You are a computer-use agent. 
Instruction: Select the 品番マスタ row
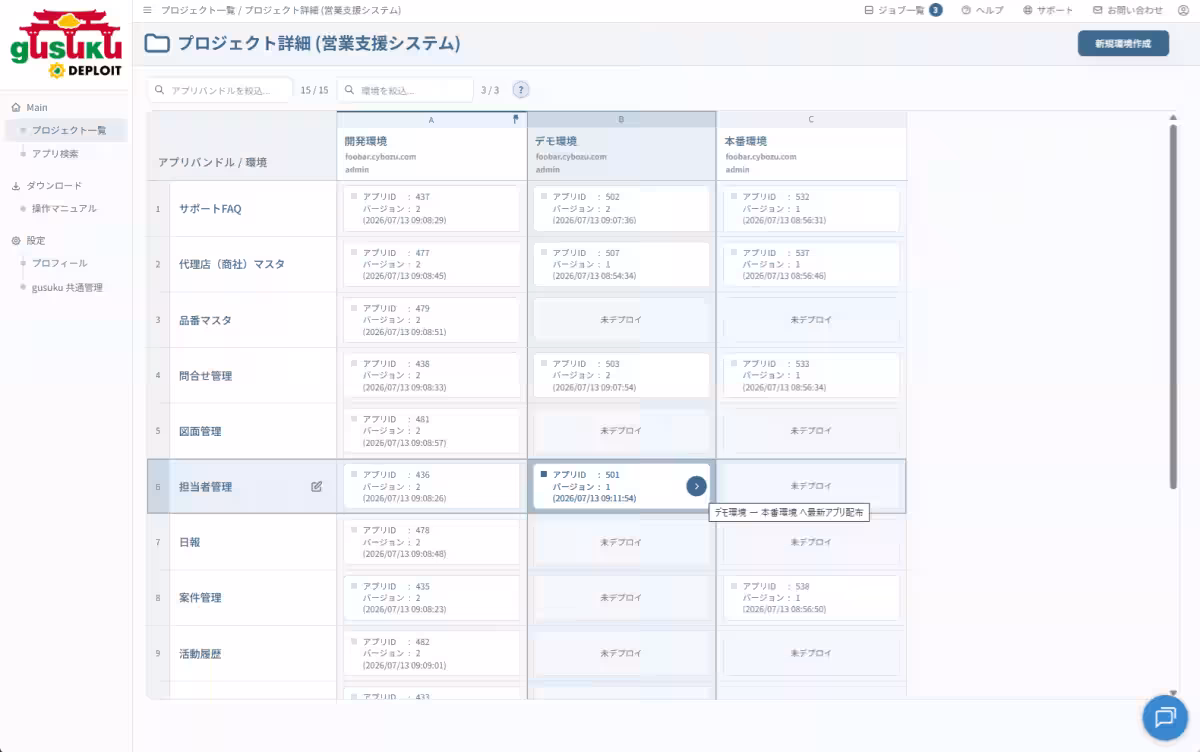click(242, 320)
